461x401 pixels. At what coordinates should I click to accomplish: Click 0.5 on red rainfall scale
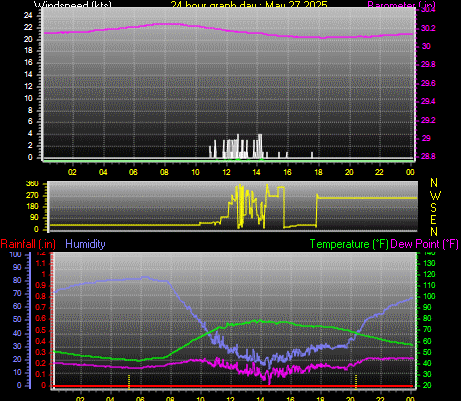(x=41, y=330)
